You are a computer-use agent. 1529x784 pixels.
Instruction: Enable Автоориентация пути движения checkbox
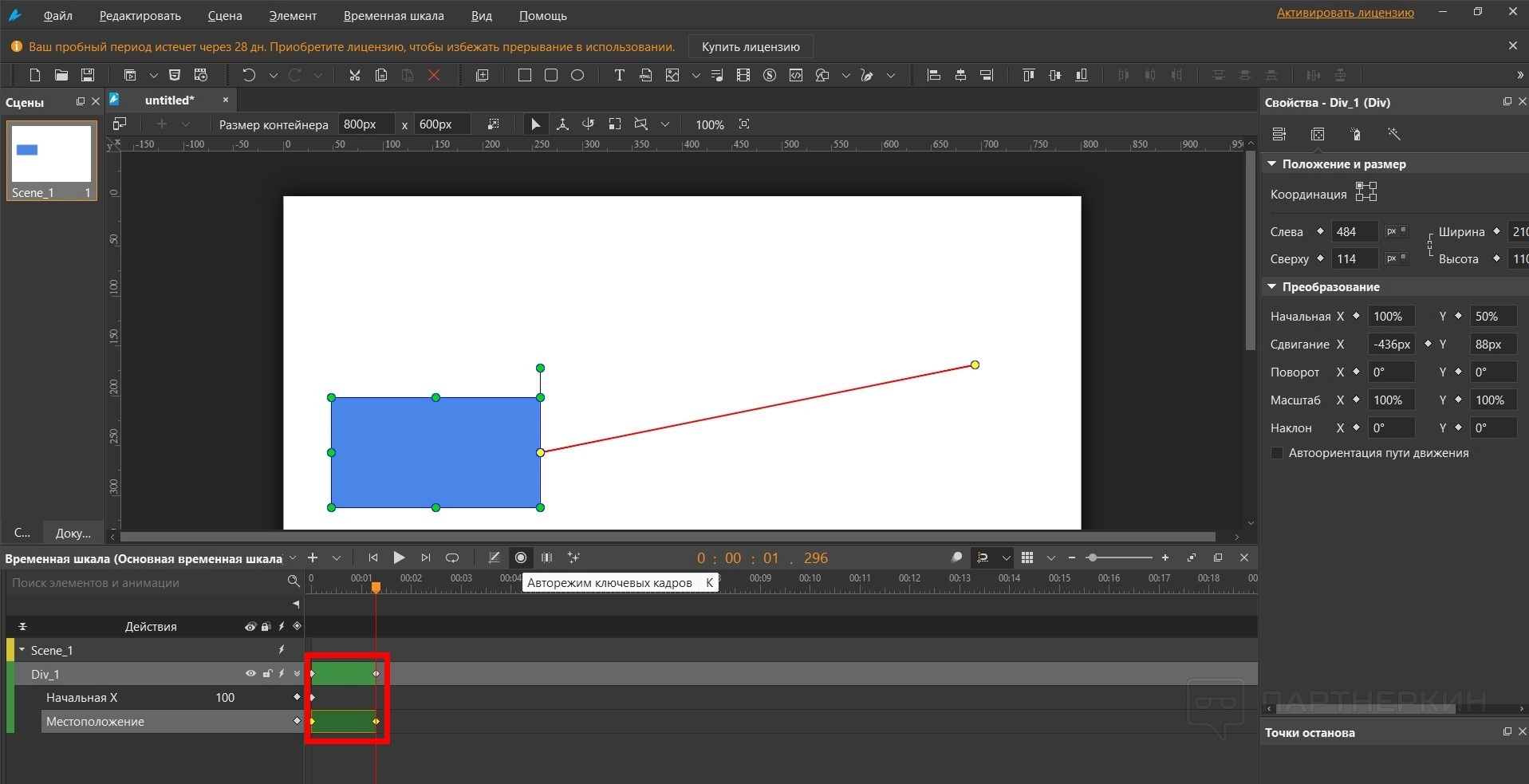coord(1277,453)
